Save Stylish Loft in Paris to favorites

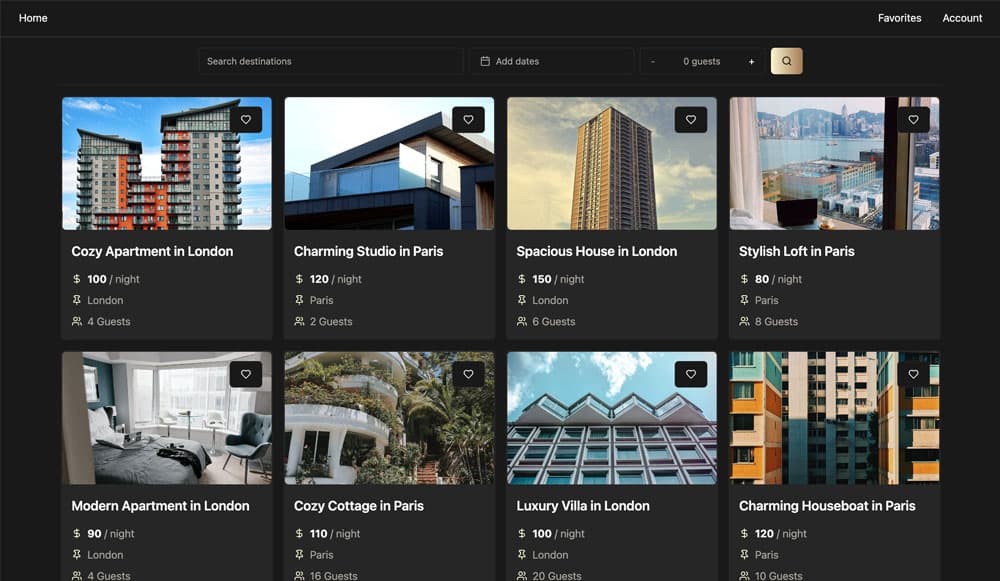pyautogui.click(x=913, y=120)
